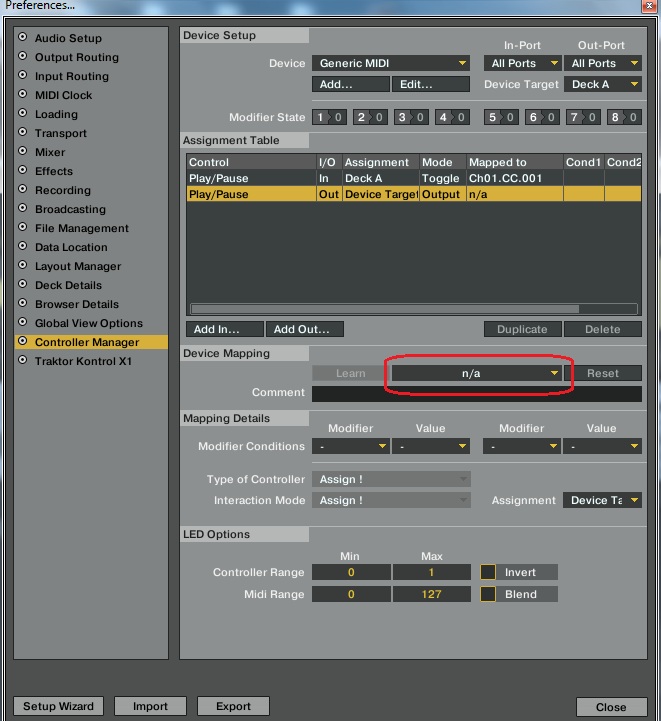Viewport: 661px width, 721px height.
Task: Click Modifier State 6 indicator
Action: coord(542,117)
